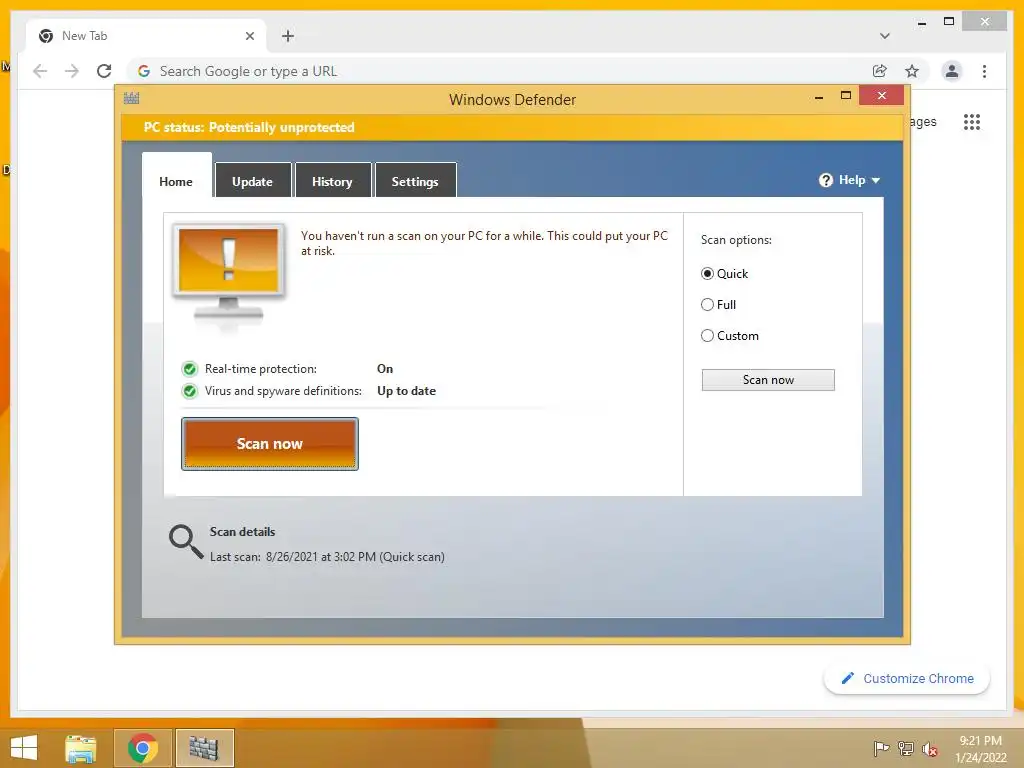Click the muted volume tray icon
This screenshot has width=1024, height=768.
tap(930, 749)
